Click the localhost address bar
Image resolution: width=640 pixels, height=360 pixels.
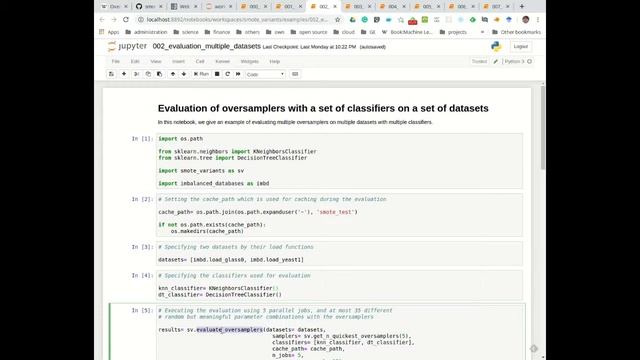pos(238,20)
